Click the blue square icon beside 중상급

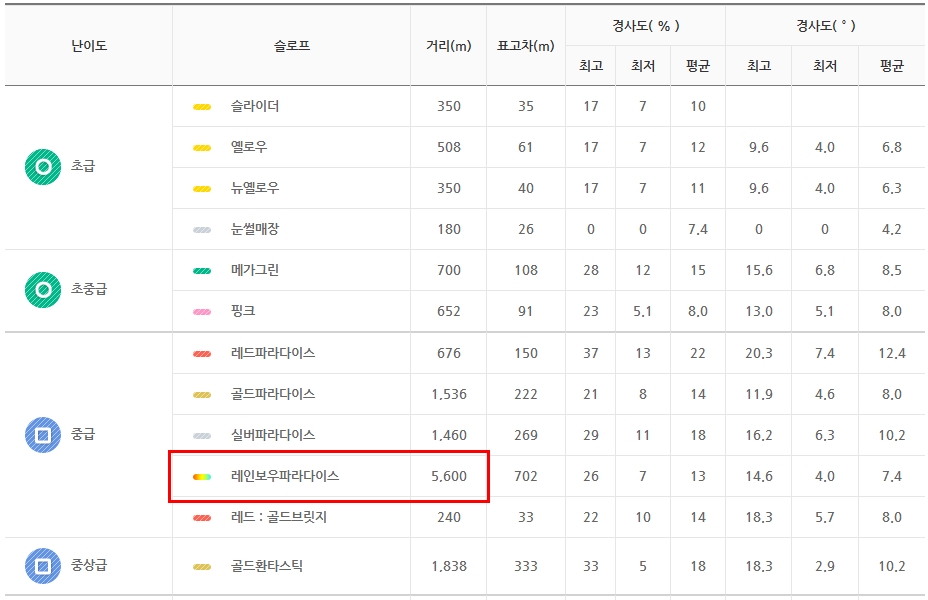click(43, 566)
